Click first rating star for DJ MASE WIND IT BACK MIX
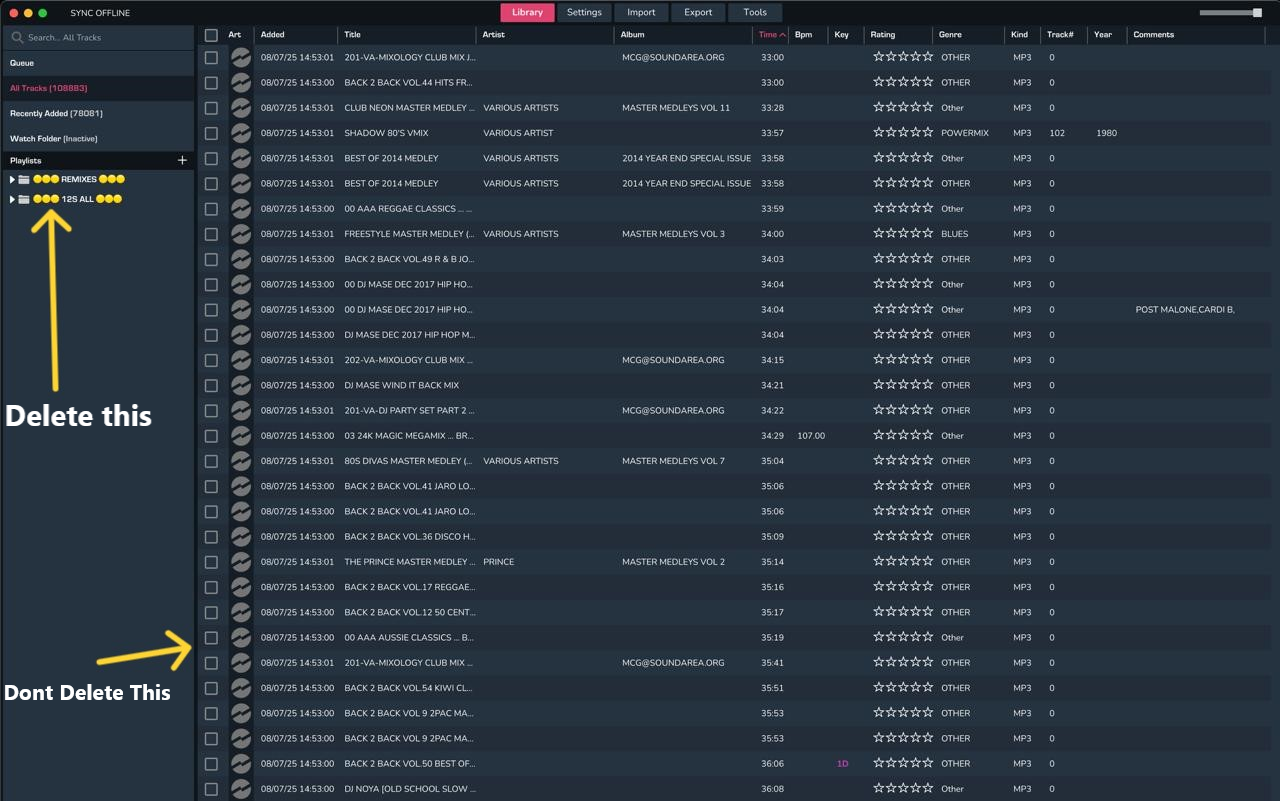The width and height of the screenshot is (1280, 801). coord(879,385)
